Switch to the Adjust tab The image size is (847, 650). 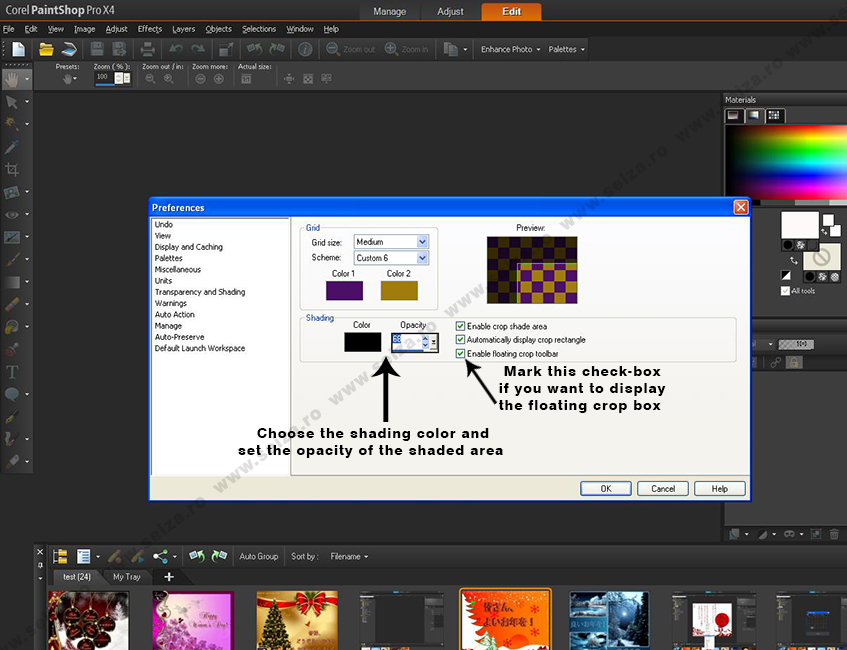pyautogui.click(x=451, y=11)
